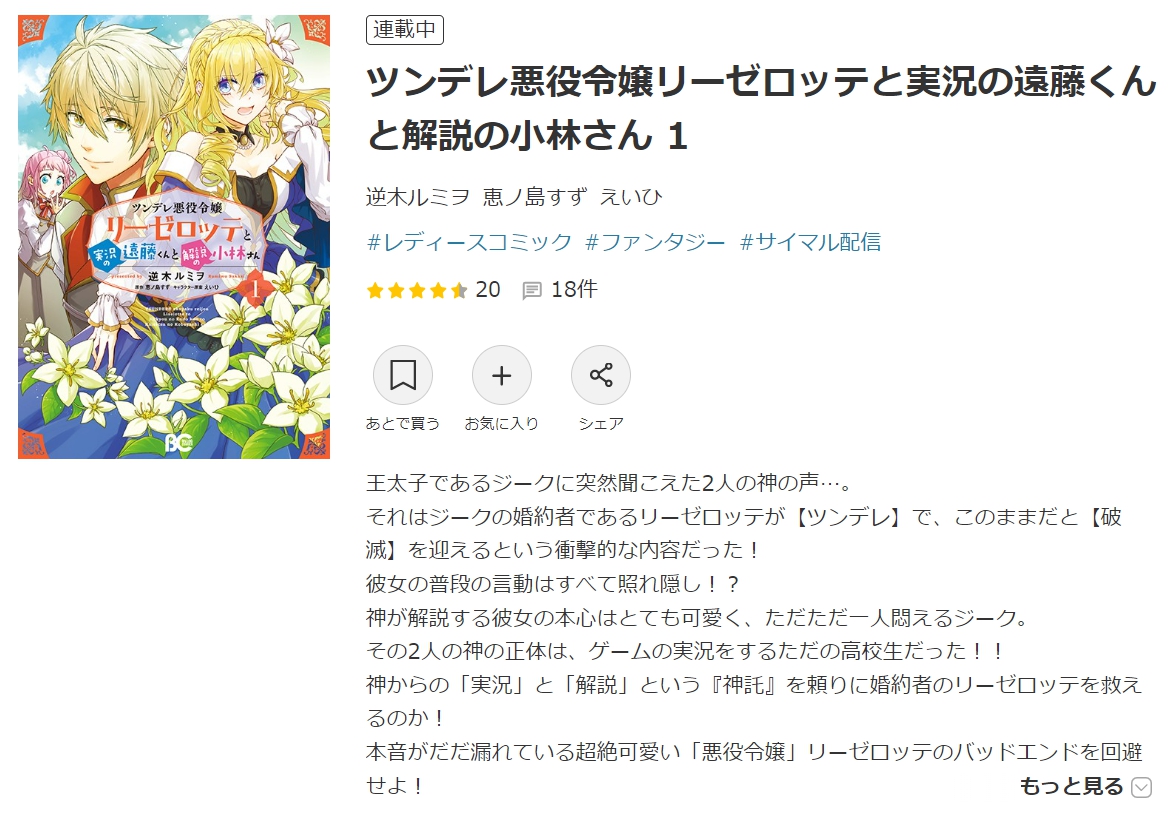Screen dimensions: 1170x819
Task: Click the あとで買う label
Action: click(x=403, y=424)
